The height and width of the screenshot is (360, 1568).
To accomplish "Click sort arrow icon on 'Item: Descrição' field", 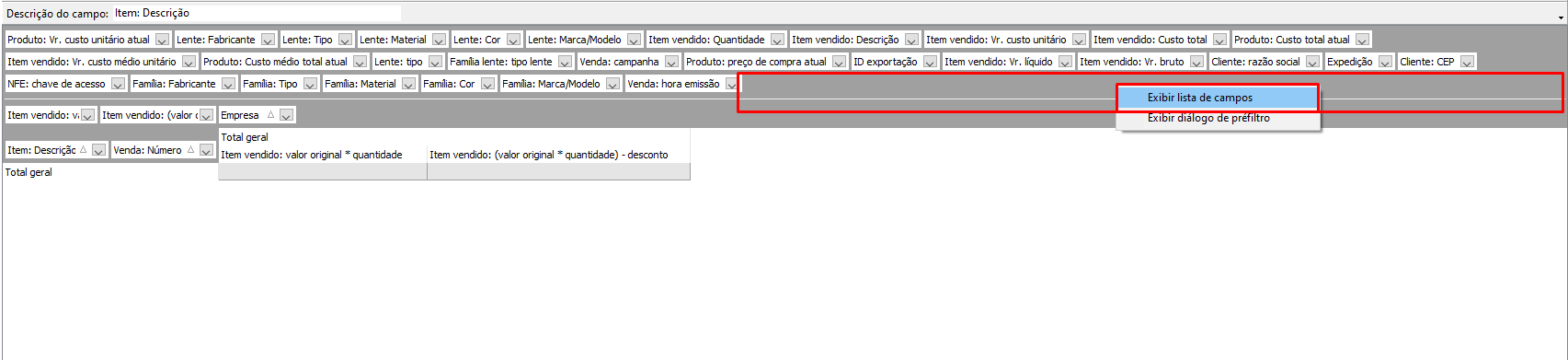I will (83, 150).
